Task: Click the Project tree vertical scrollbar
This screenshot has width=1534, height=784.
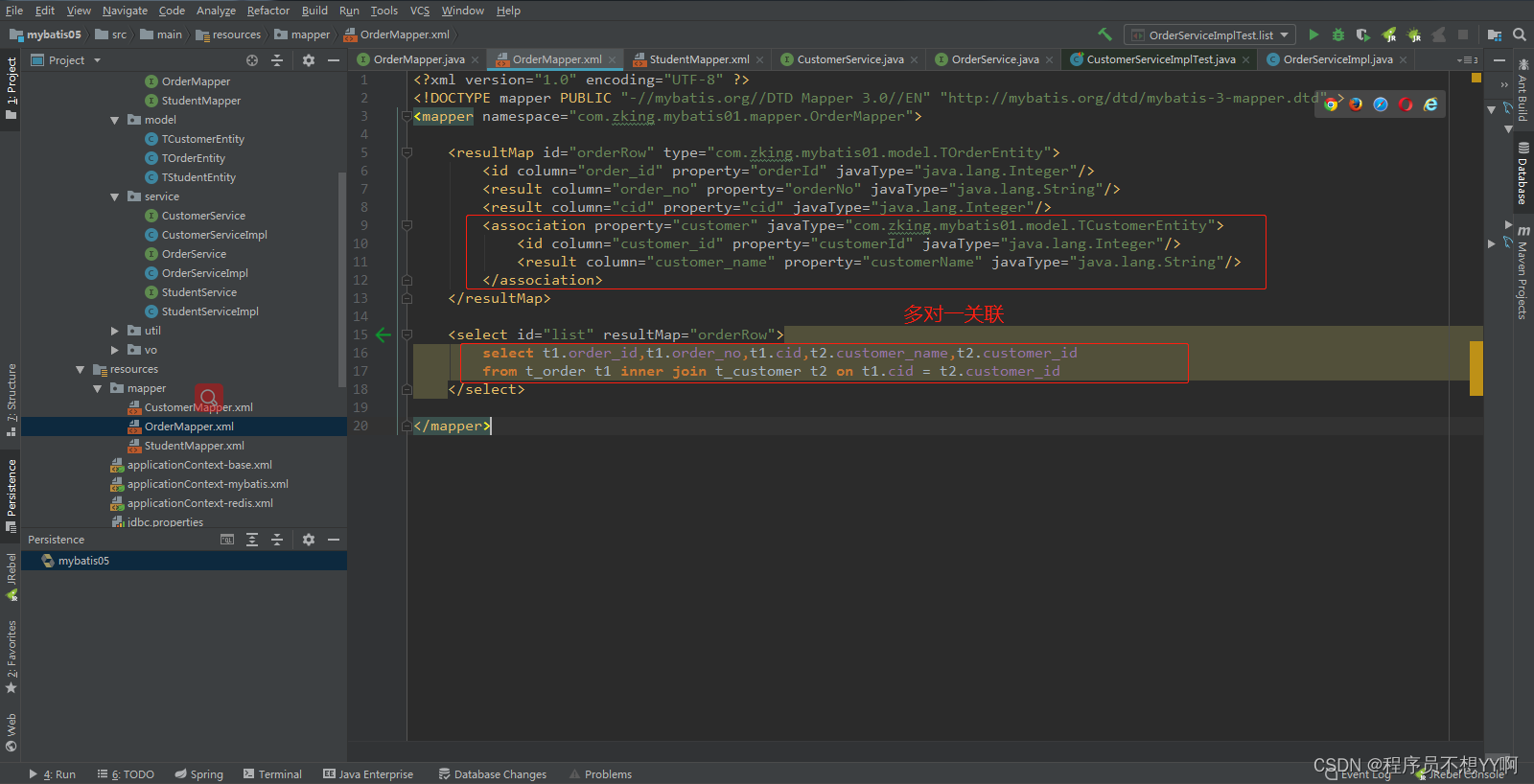Action: coord(342,278)
